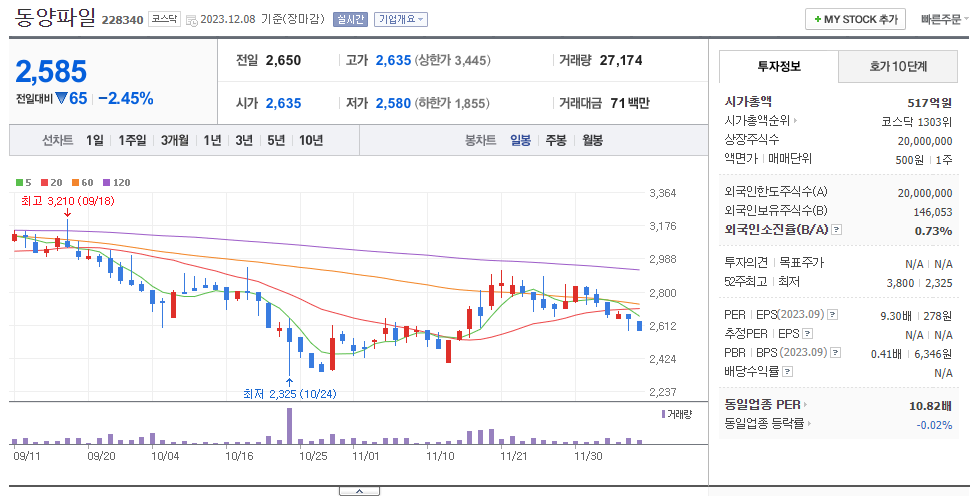Click the 거래량 value 27,174
975x496 pixels.
621,60
